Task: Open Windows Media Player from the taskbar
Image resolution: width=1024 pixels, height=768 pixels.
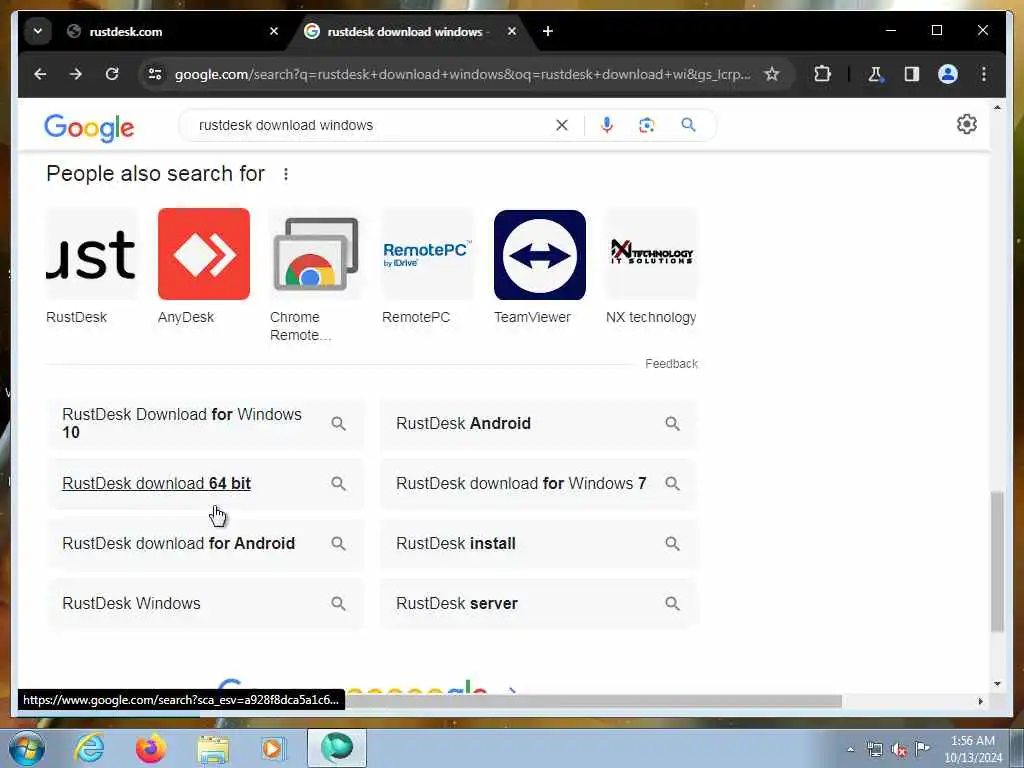Action: tap(274, 748)
